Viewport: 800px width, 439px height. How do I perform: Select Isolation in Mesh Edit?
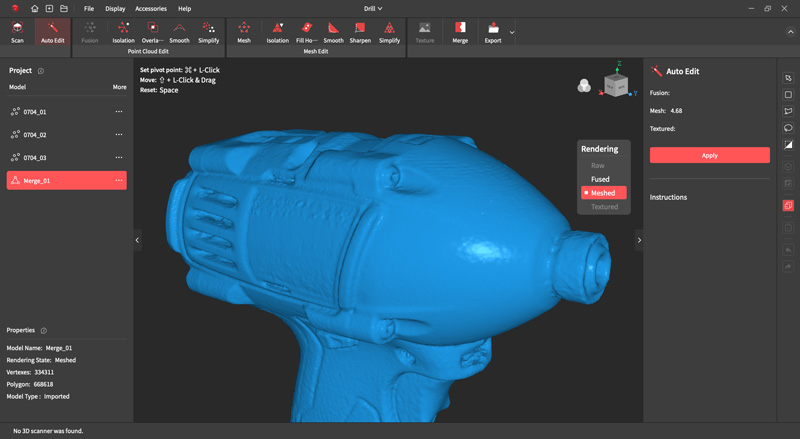pos(278,32)
